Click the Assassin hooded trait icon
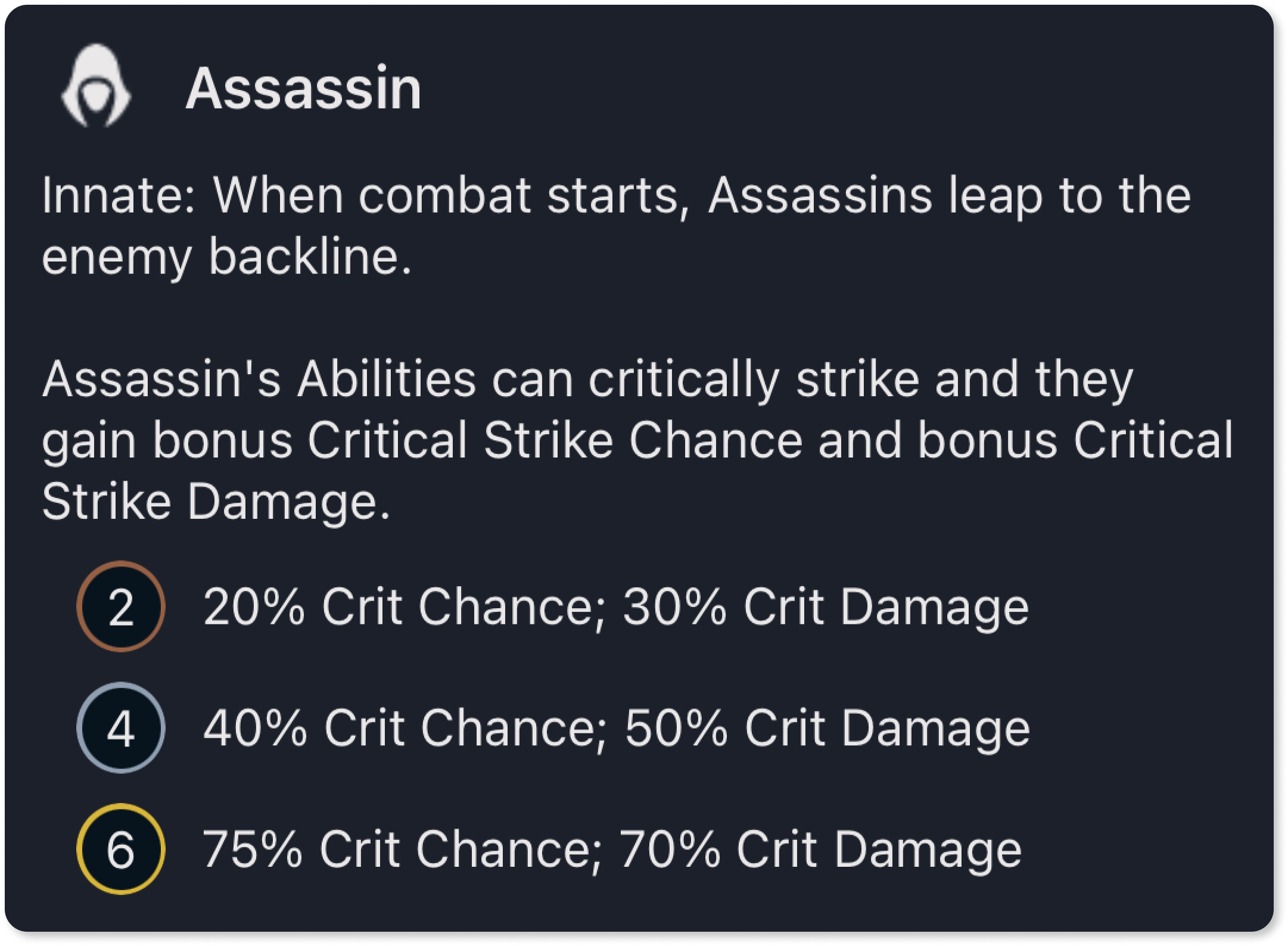This screenshot has width=1288, height=946. (x=96, y=86)
